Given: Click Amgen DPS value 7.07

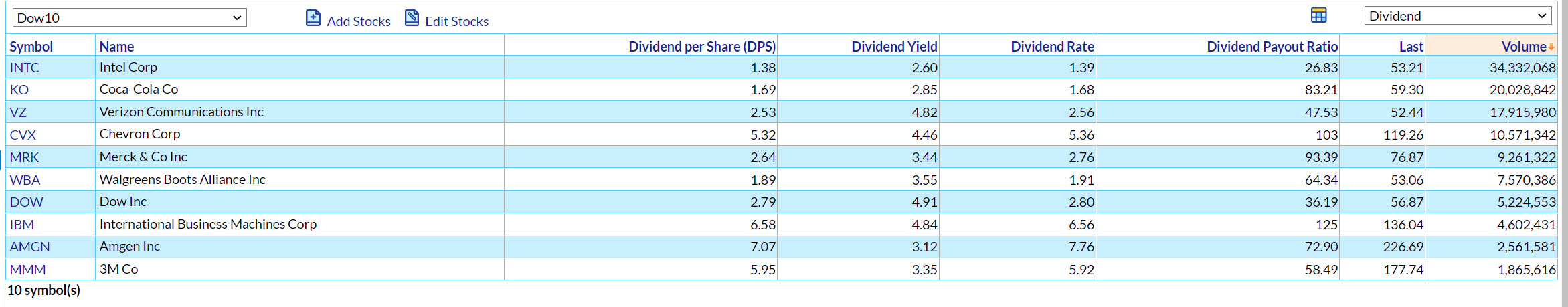Looking at the screenshot, I should point(763,247).
